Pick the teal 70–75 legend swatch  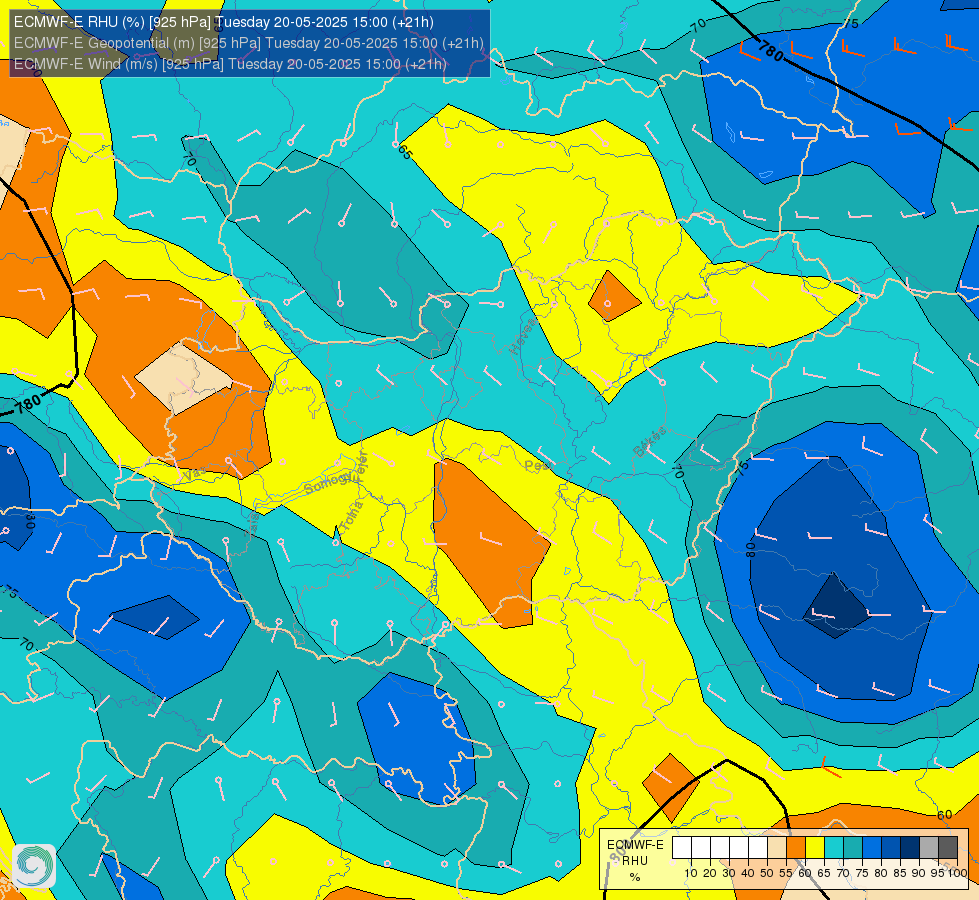tap(853, 847)
